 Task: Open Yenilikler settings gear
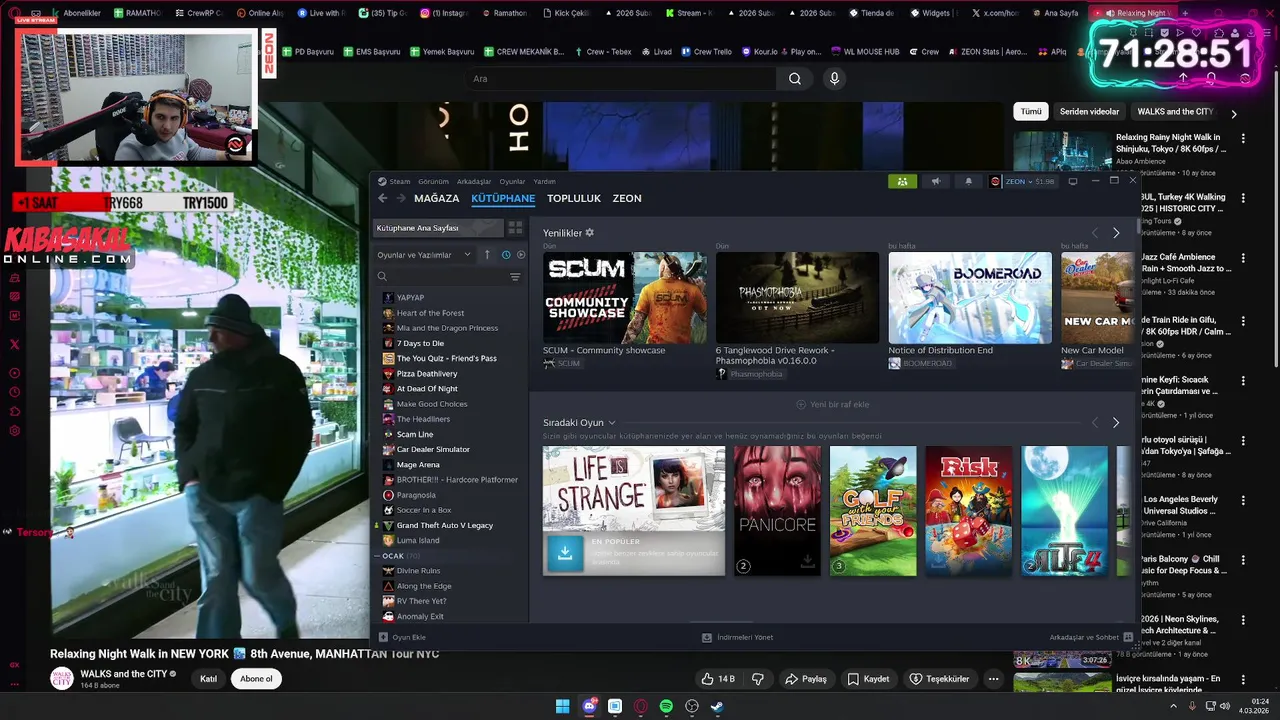click(x=590, y=232)
